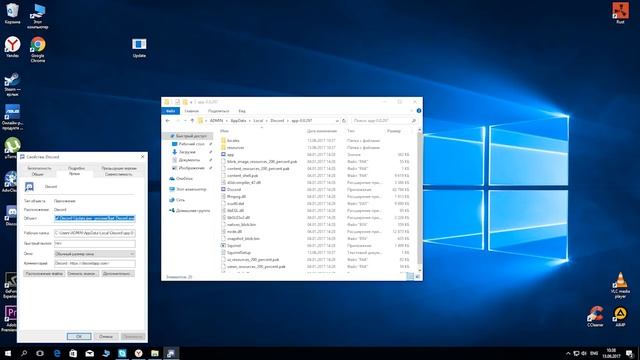Open File Explorer taskbar icon
The width and height of the screenshot is (640, 360).
pos(155,353)
